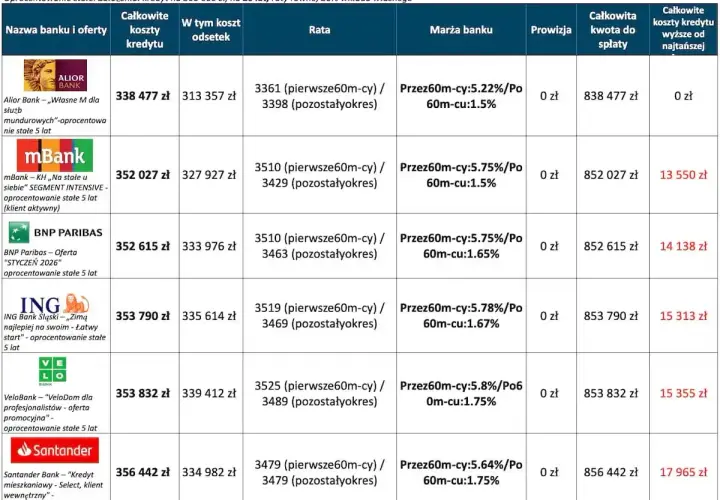Select the red difference '13 550 zł'
The image size is (720, 500).
683,175
